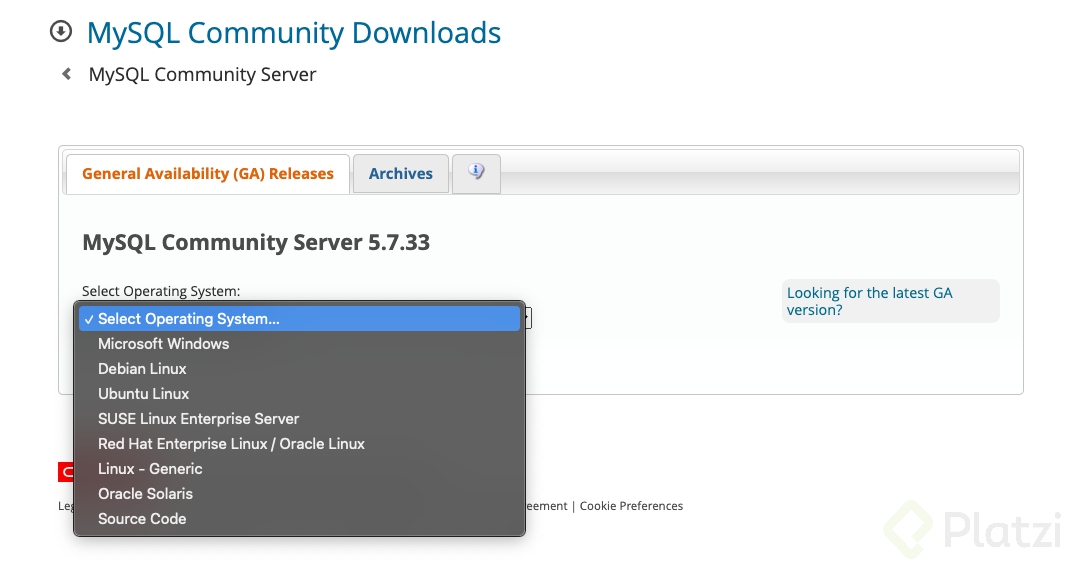Click the download circle icon beside the title

coord(61,31)
